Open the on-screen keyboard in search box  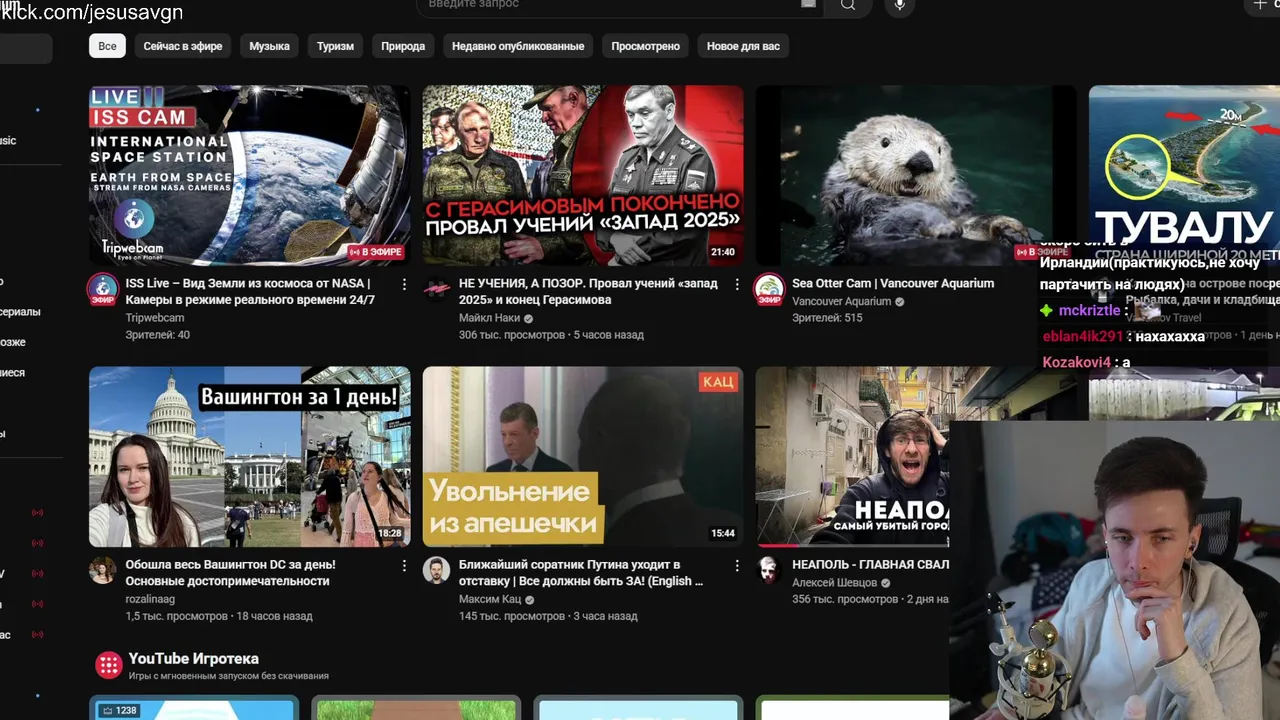point(808,4)
